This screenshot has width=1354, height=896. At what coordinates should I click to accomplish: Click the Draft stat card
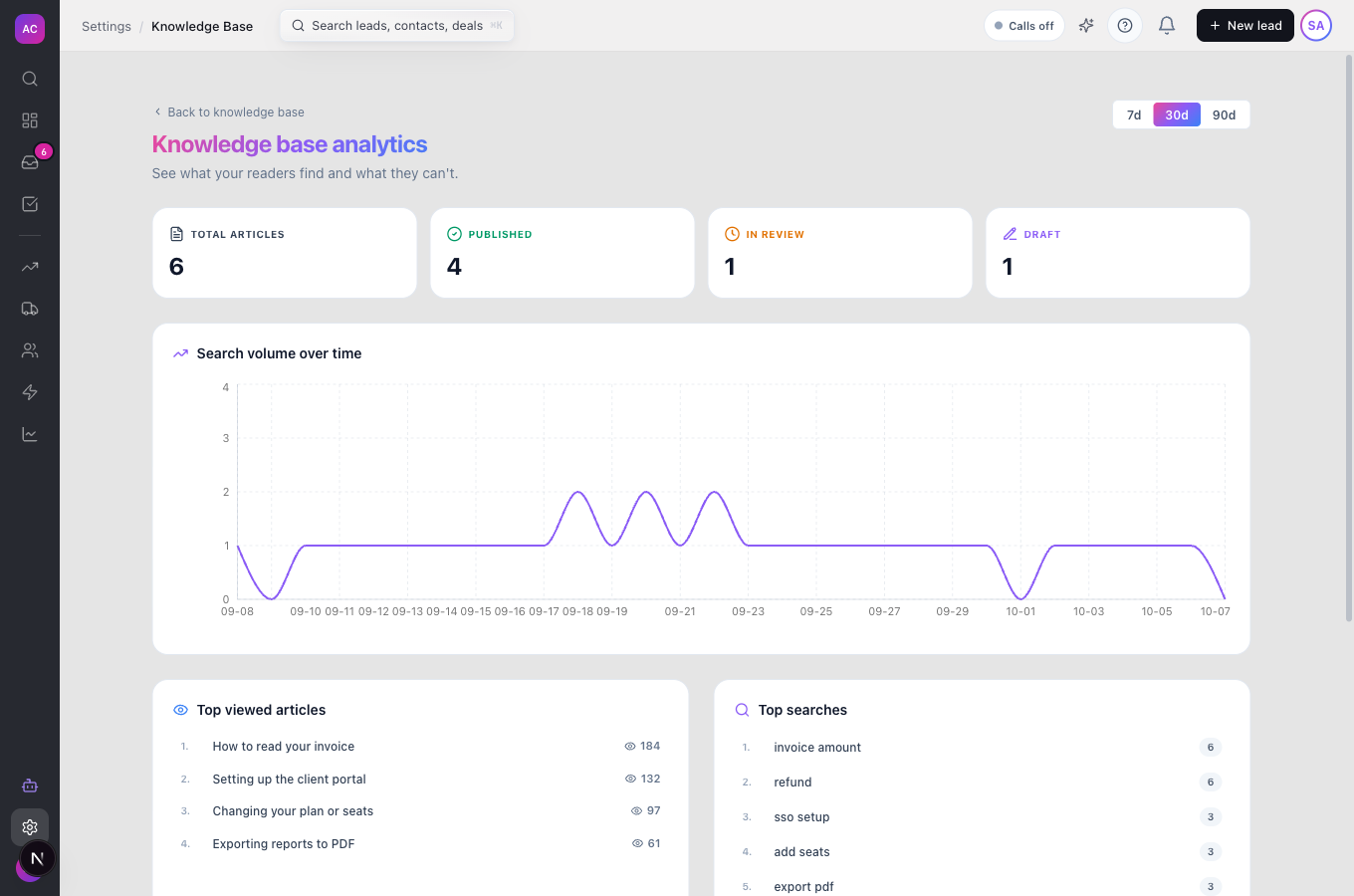pos(1118,253)
